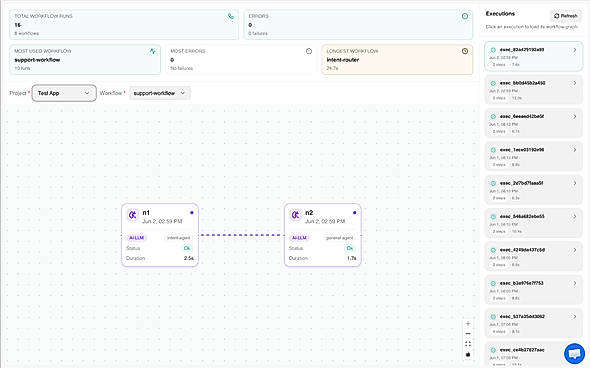The width and height of the screenshot is (590, 368).
Task: Click the purple status dot on node n1
Action: click(x=192, y=213)
